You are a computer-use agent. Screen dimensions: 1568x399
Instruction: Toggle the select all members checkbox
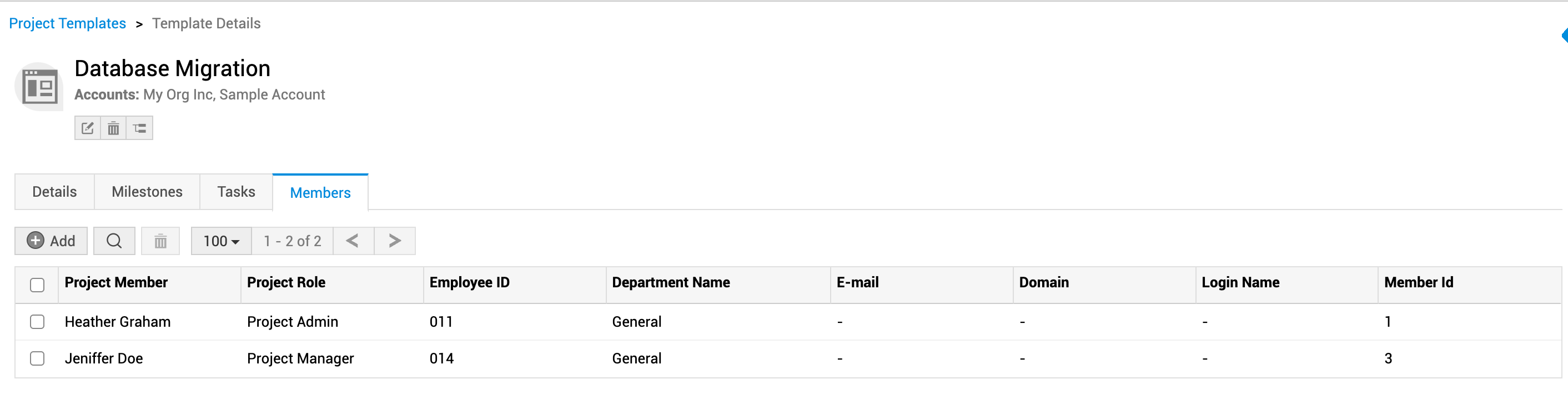click(37, 285)
